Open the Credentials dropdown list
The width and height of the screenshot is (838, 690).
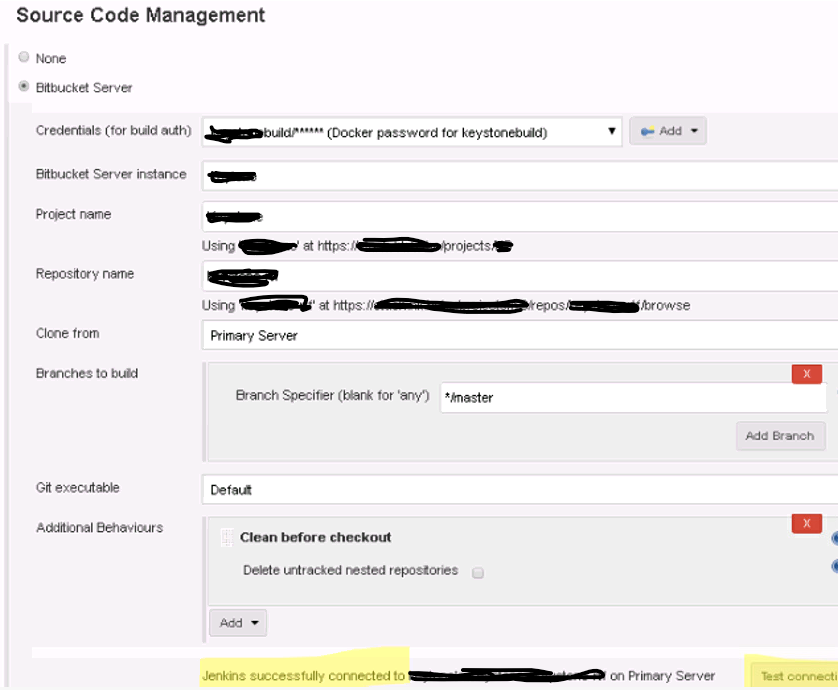412,132
